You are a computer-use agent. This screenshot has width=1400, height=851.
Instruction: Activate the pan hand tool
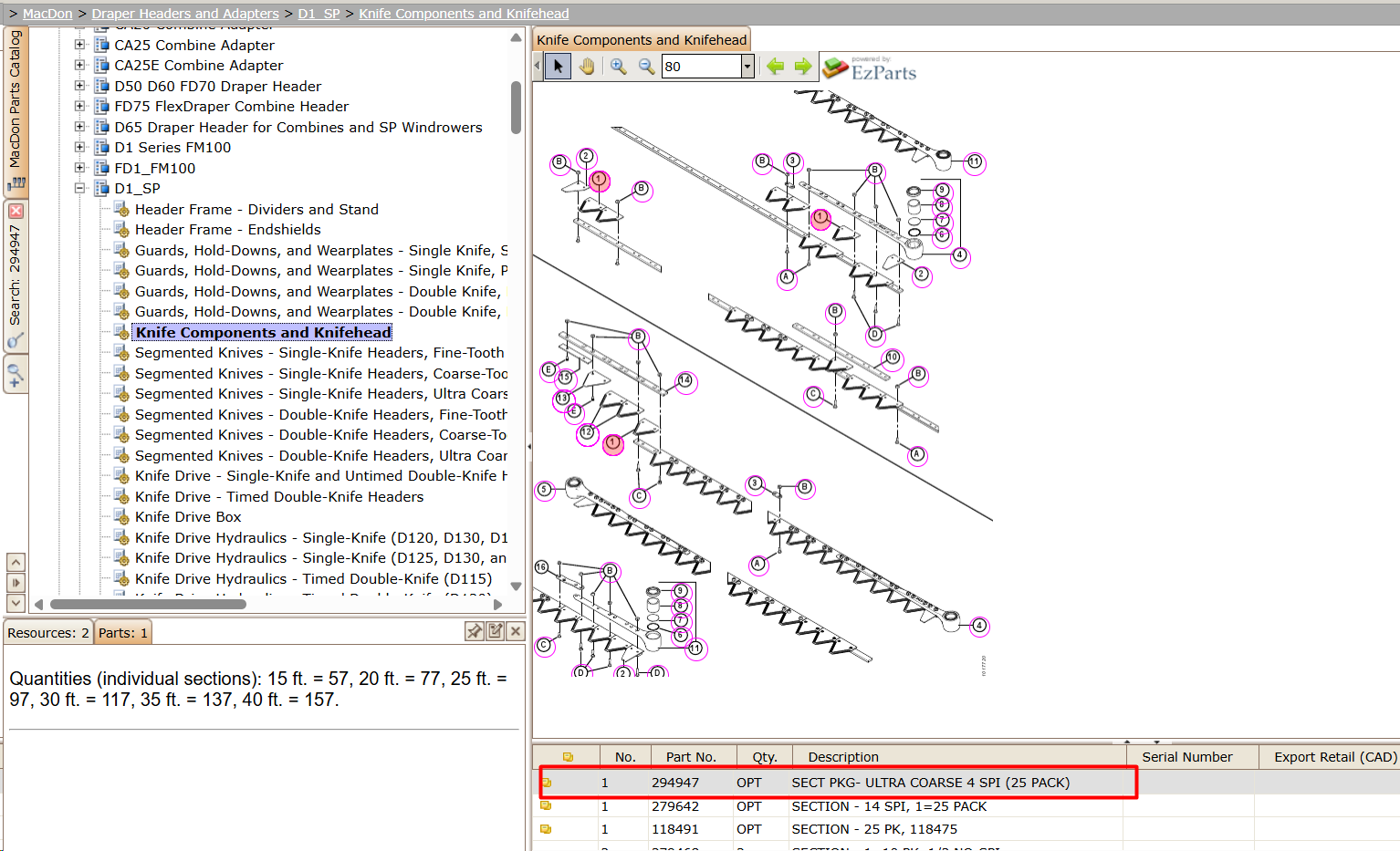pyautogui.click(x=587, y=67)
